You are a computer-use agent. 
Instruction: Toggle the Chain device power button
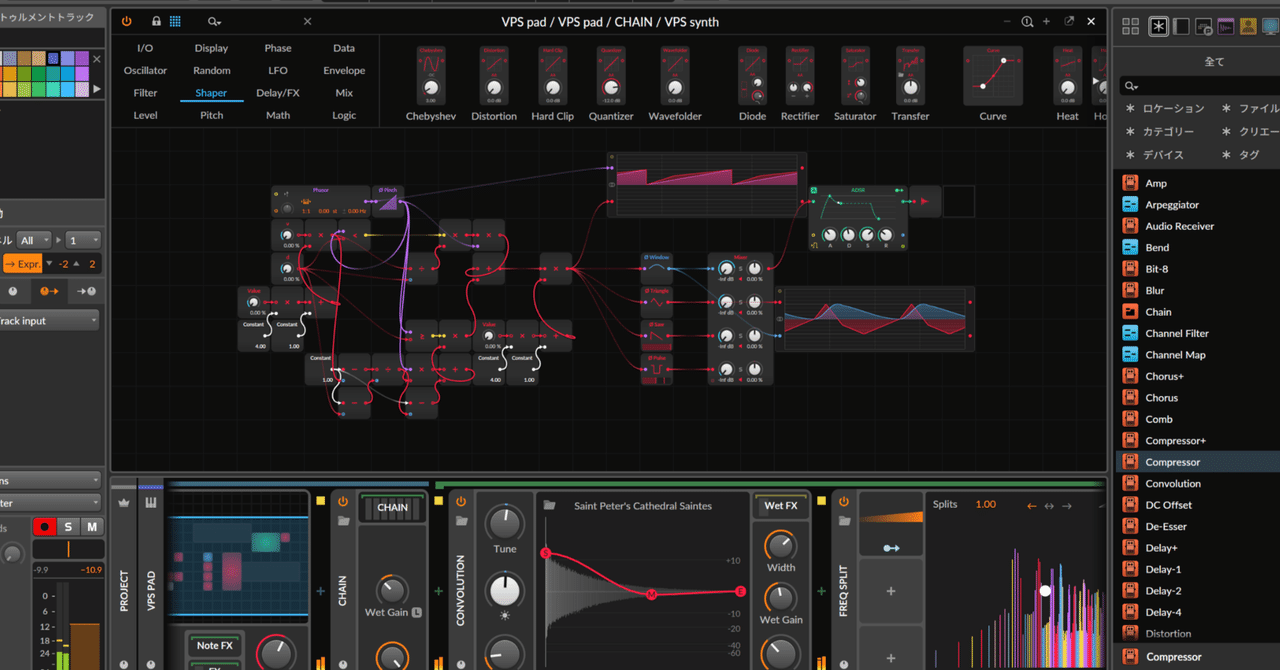343,501
